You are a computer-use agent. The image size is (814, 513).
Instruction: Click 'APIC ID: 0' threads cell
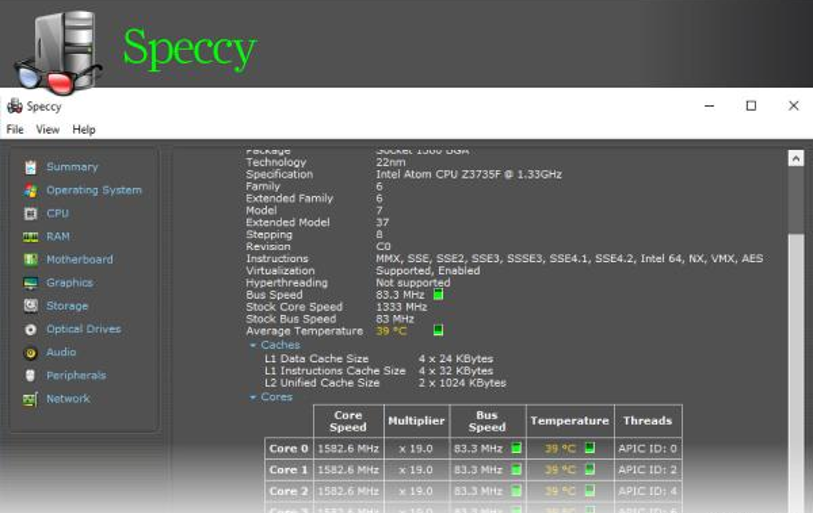click(647, 449)
